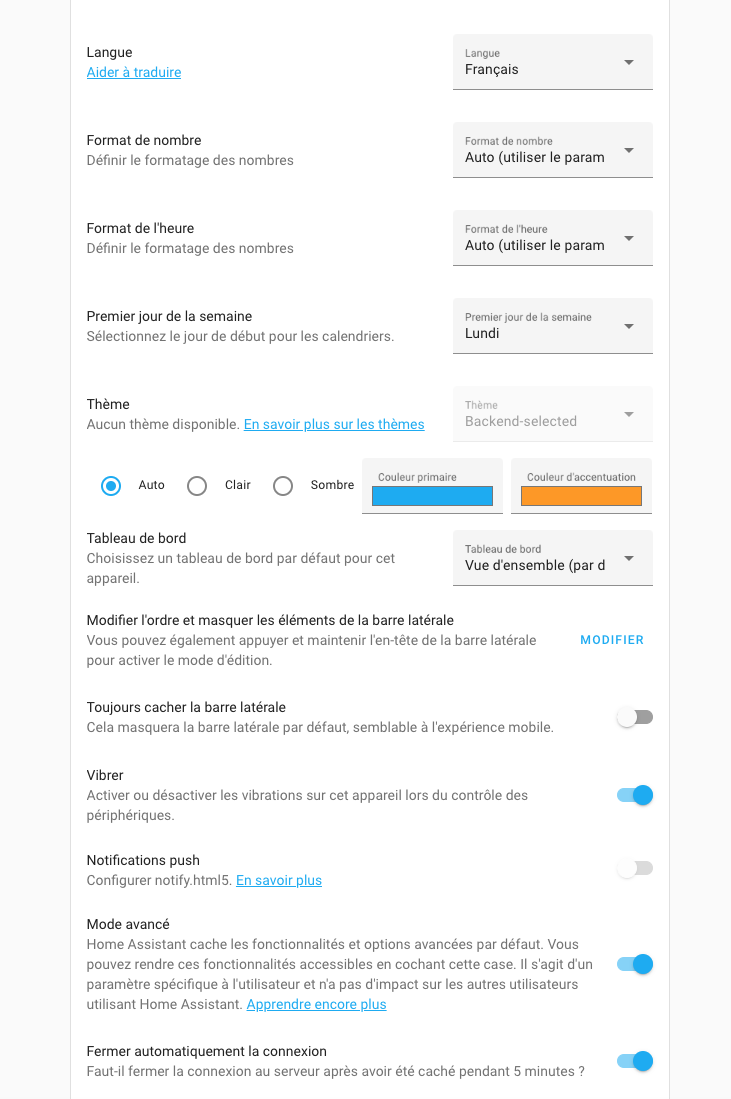Disable Fermer automatiquement la connexion toggle
Image resolution: width=731 pixels, height=1099 pixels.
click(634, 1061)
